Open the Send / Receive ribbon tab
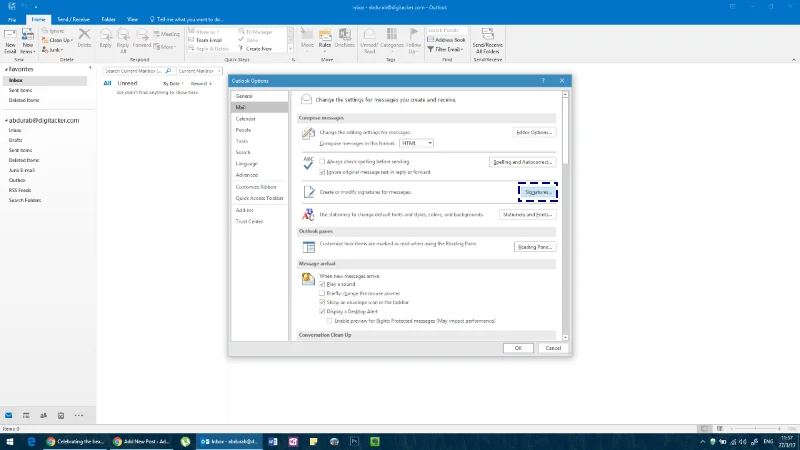This screenshot has width=800, height=450. pyautogui.click(x=73, y=19)
